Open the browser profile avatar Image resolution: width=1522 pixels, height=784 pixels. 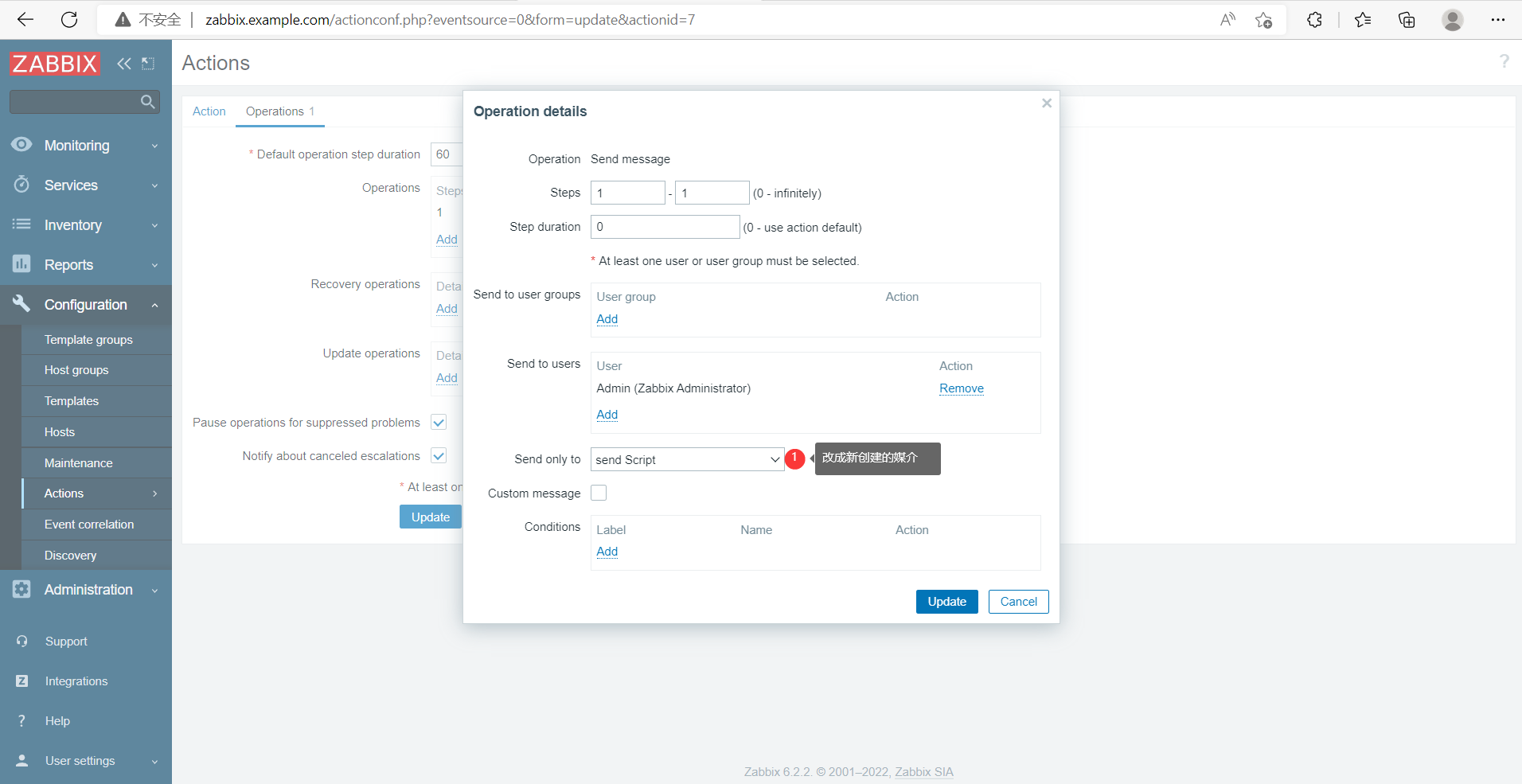1453,20
